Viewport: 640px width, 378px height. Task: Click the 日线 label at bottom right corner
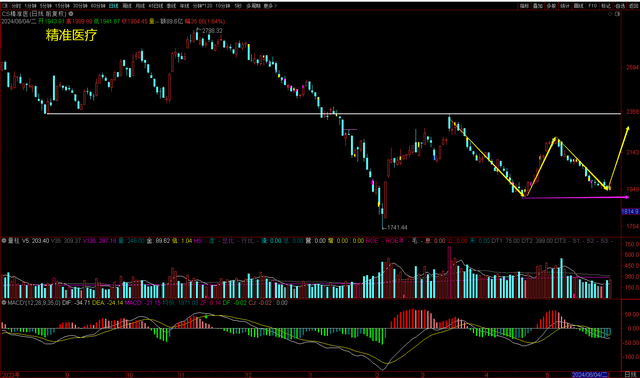coord(631,375)
